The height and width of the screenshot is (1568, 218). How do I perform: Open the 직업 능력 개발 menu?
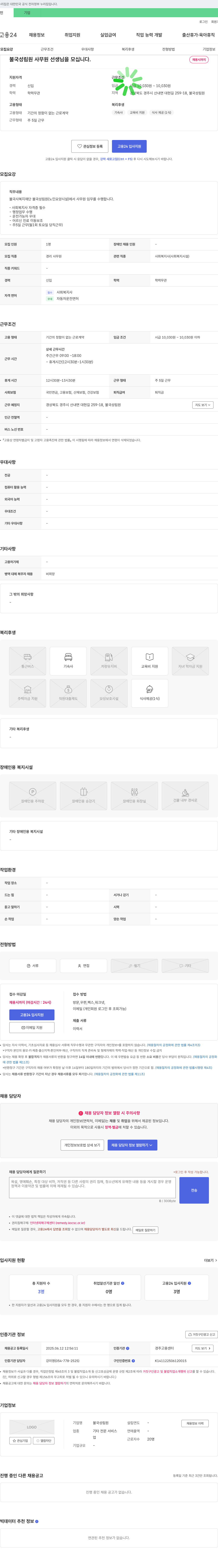pos(149,35)
